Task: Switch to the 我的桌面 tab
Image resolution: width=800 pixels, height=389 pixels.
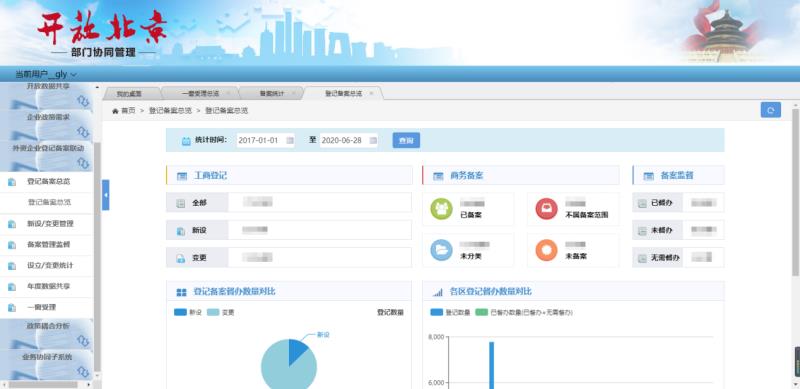Action: pos(129,94)
